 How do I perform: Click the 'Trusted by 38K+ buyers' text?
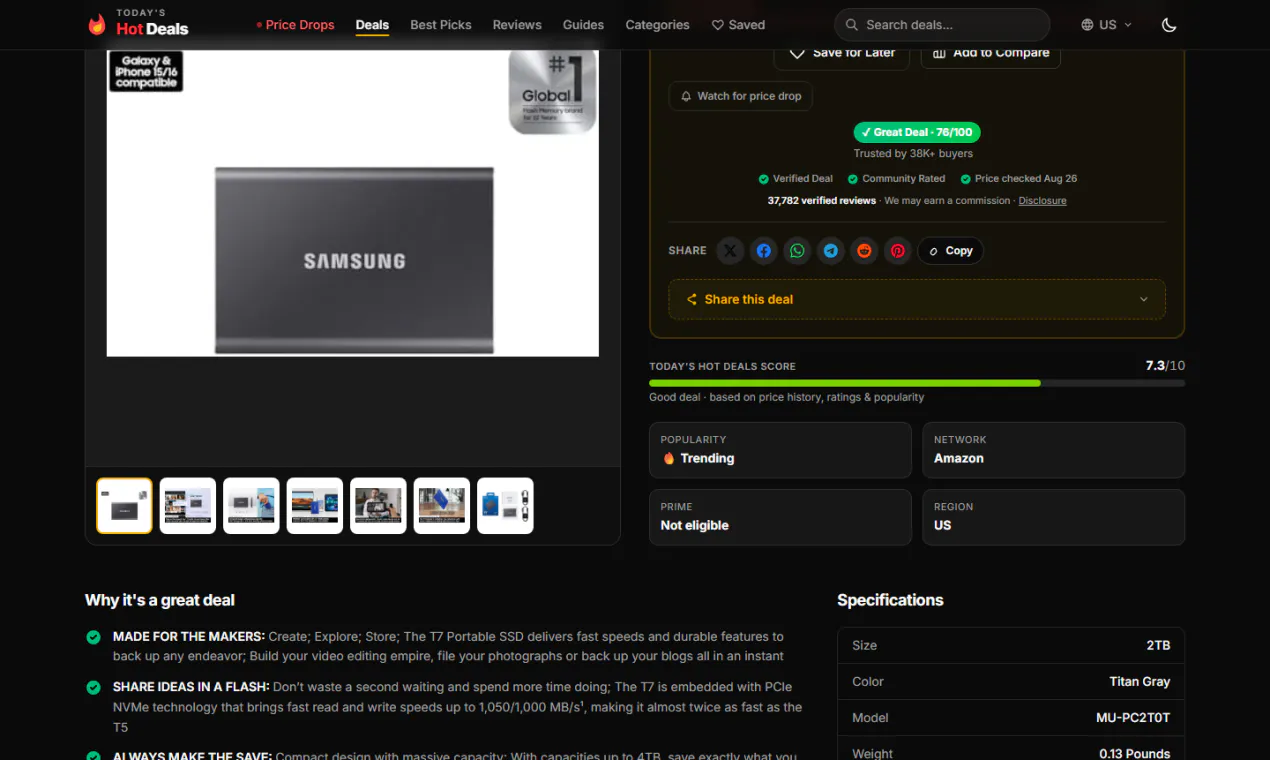point(913,154)
